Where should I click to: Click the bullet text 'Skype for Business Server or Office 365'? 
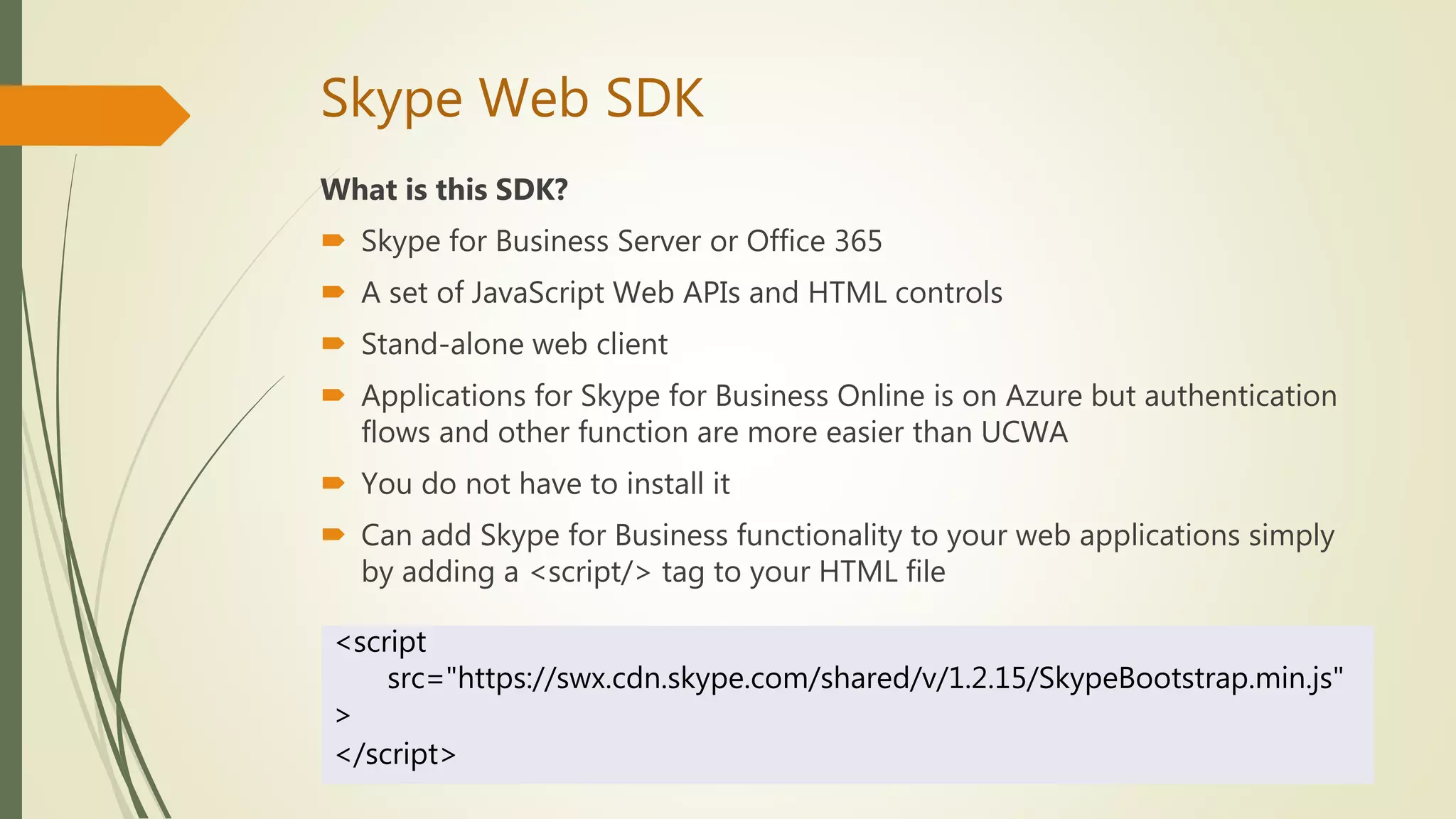(621, 242)
